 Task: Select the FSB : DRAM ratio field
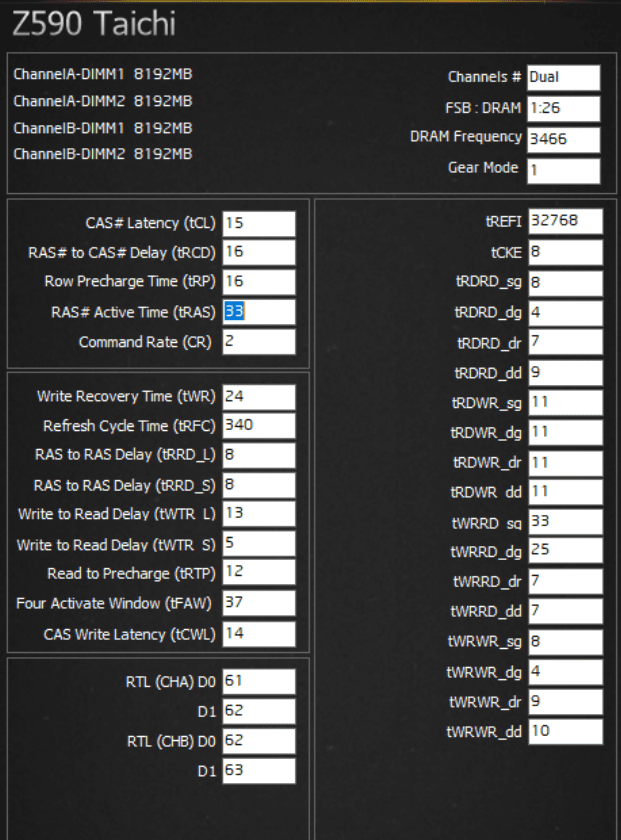[x=564, y=109]
